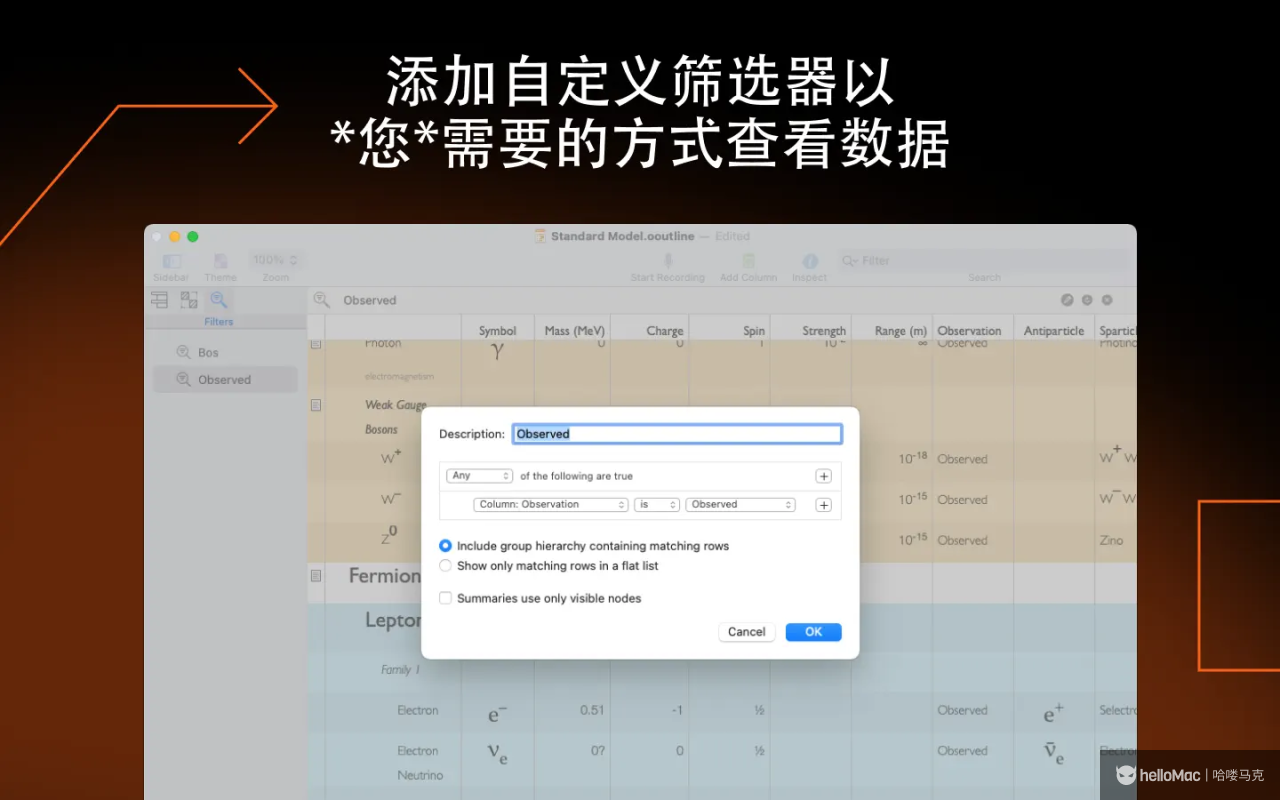Click the OK button
1280x800 pixels.
pos(813,632)
